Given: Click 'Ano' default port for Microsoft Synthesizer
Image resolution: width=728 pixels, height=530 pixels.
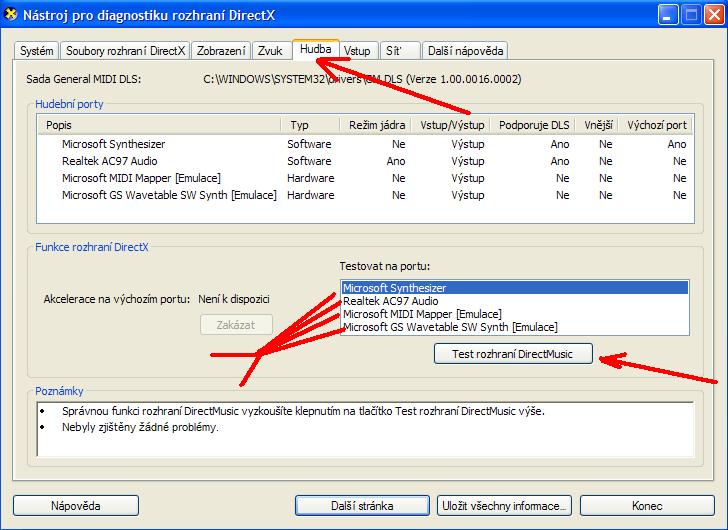Looking at the screenshot, I should click(x=676, y=144).
